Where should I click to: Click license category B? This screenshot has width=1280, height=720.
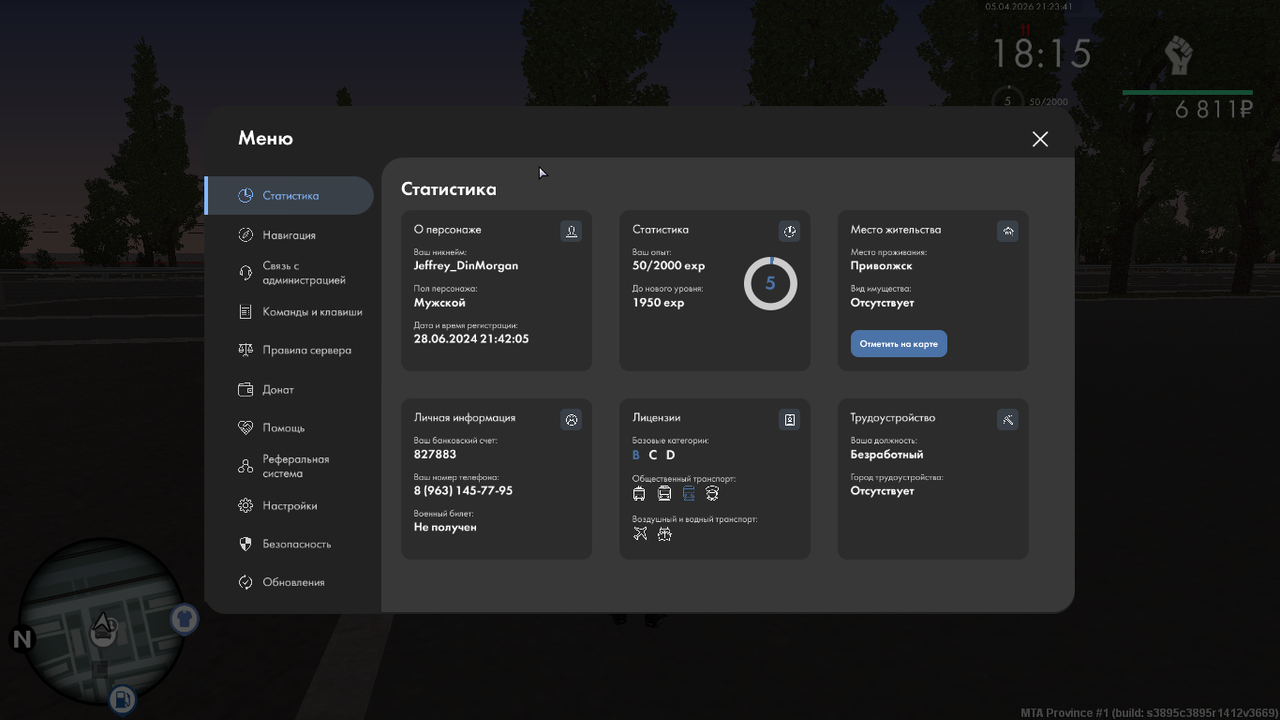[x=636, y=455]
